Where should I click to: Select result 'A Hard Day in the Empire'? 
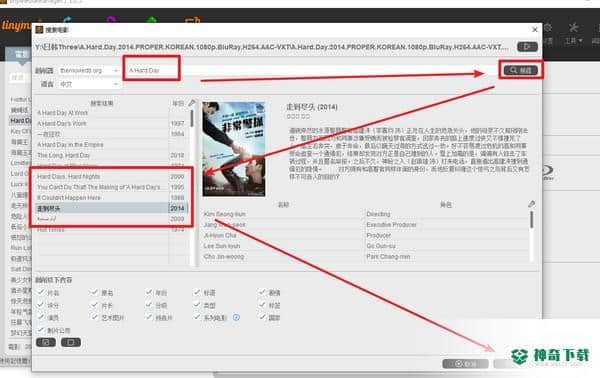[x=111, y=145]
